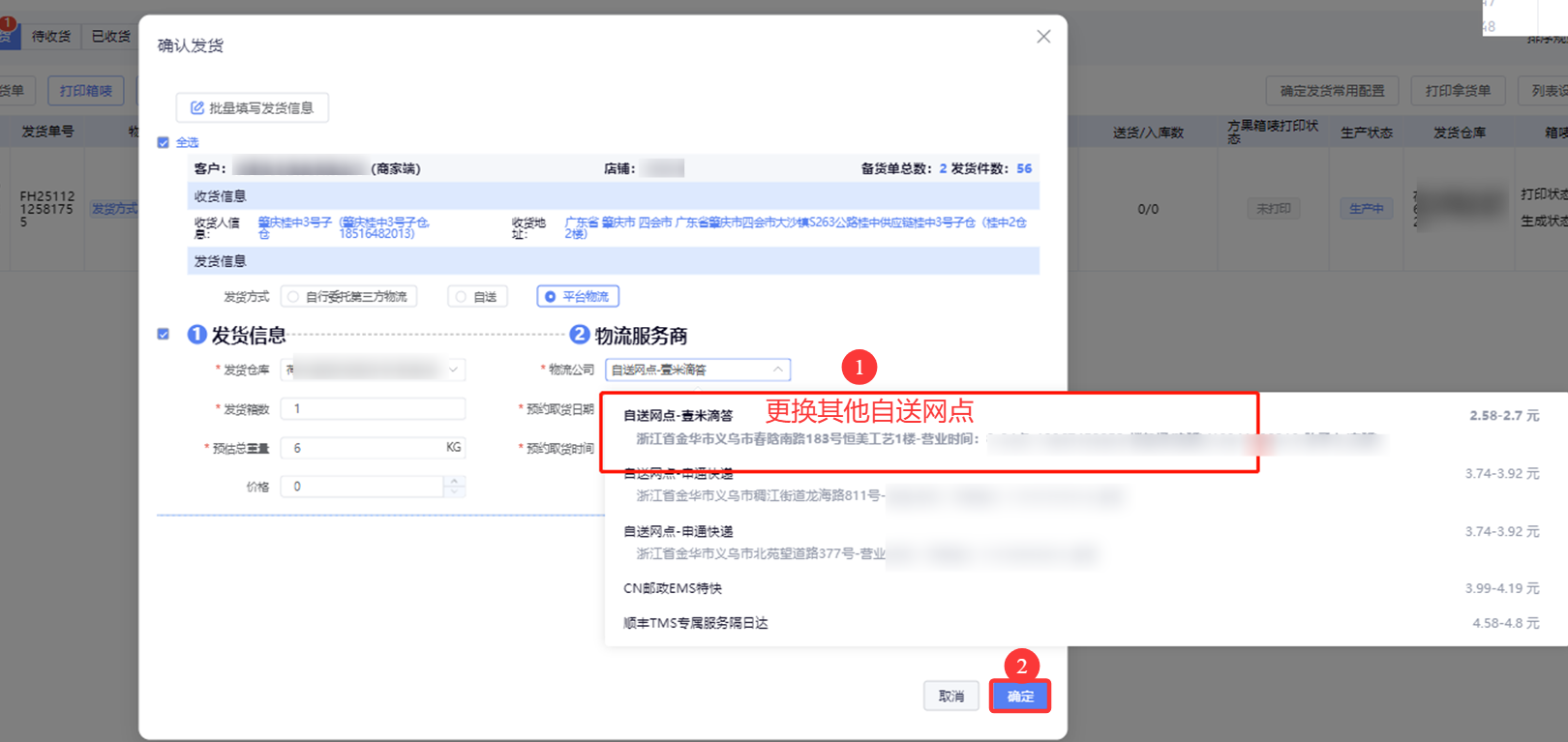Viewport: 1568px width, 742px height.
Task: Toggle the 全选 checkbox
Action: 163,142
